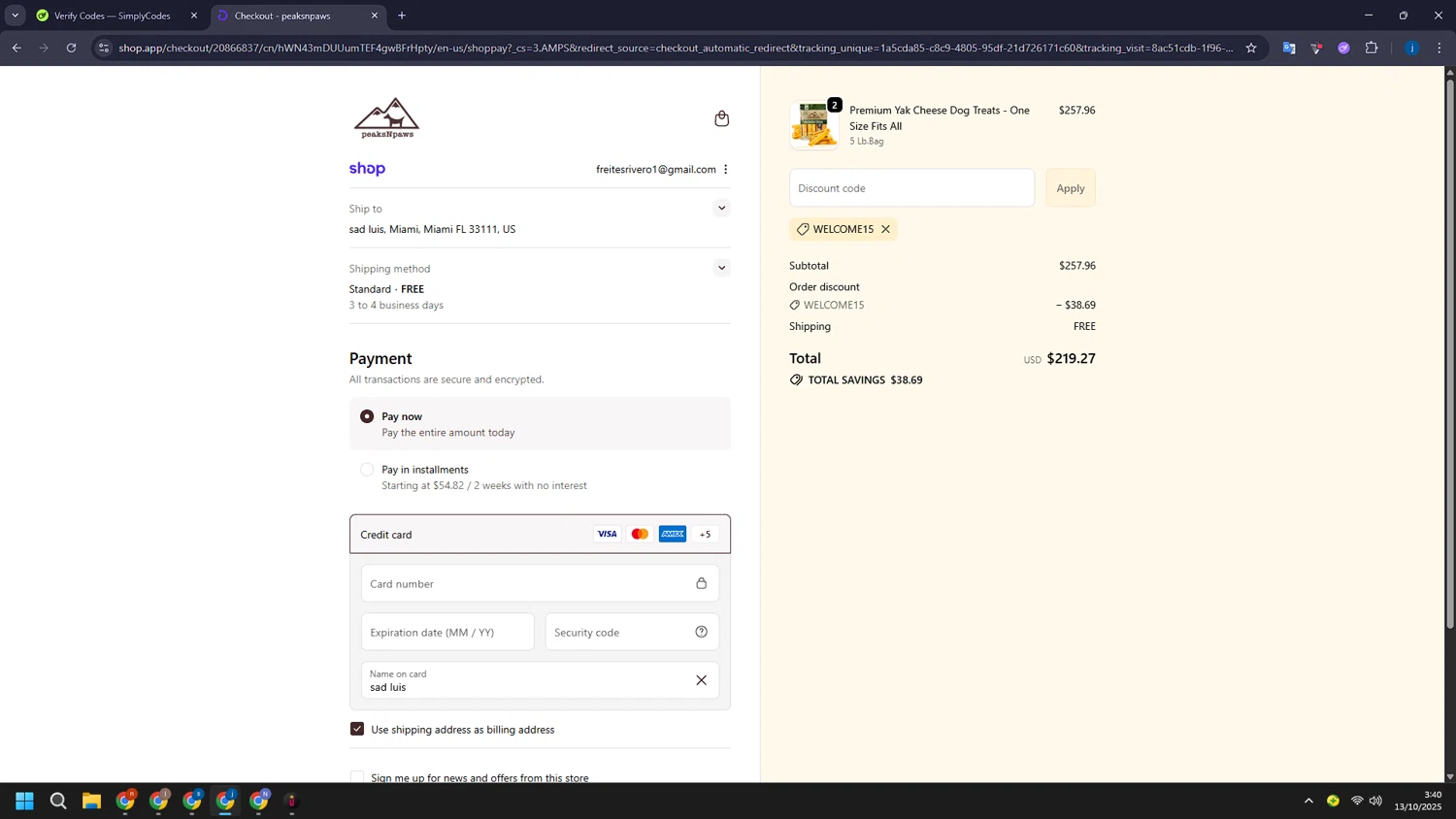Expand the Shipping method section
Screen dimensions: 1456x819
721,268
